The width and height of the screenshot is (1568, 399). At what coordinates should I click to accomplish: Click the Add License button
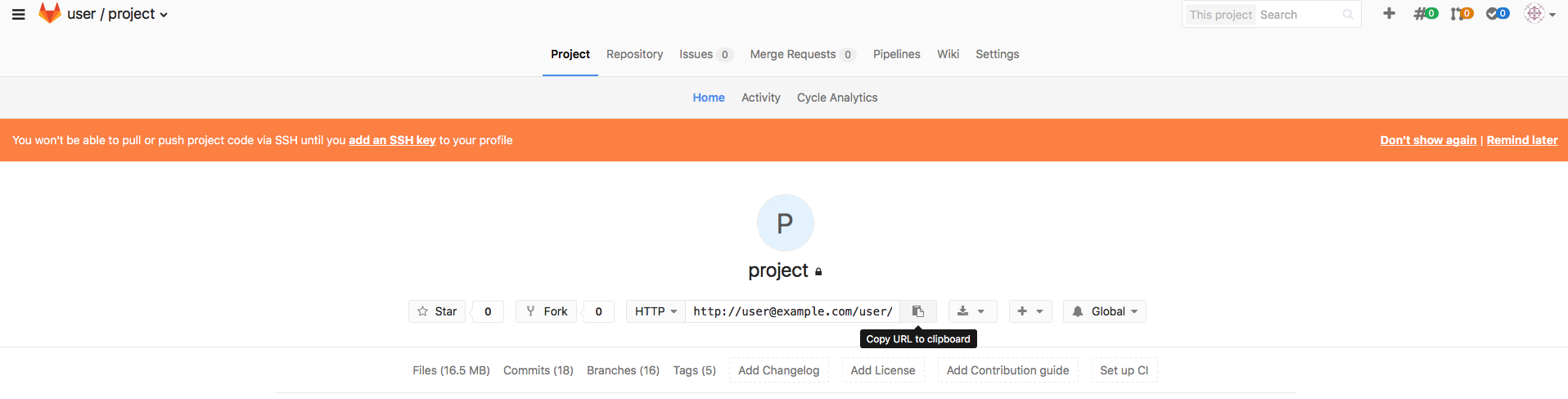pyautogui.click(x=882, y=370)
